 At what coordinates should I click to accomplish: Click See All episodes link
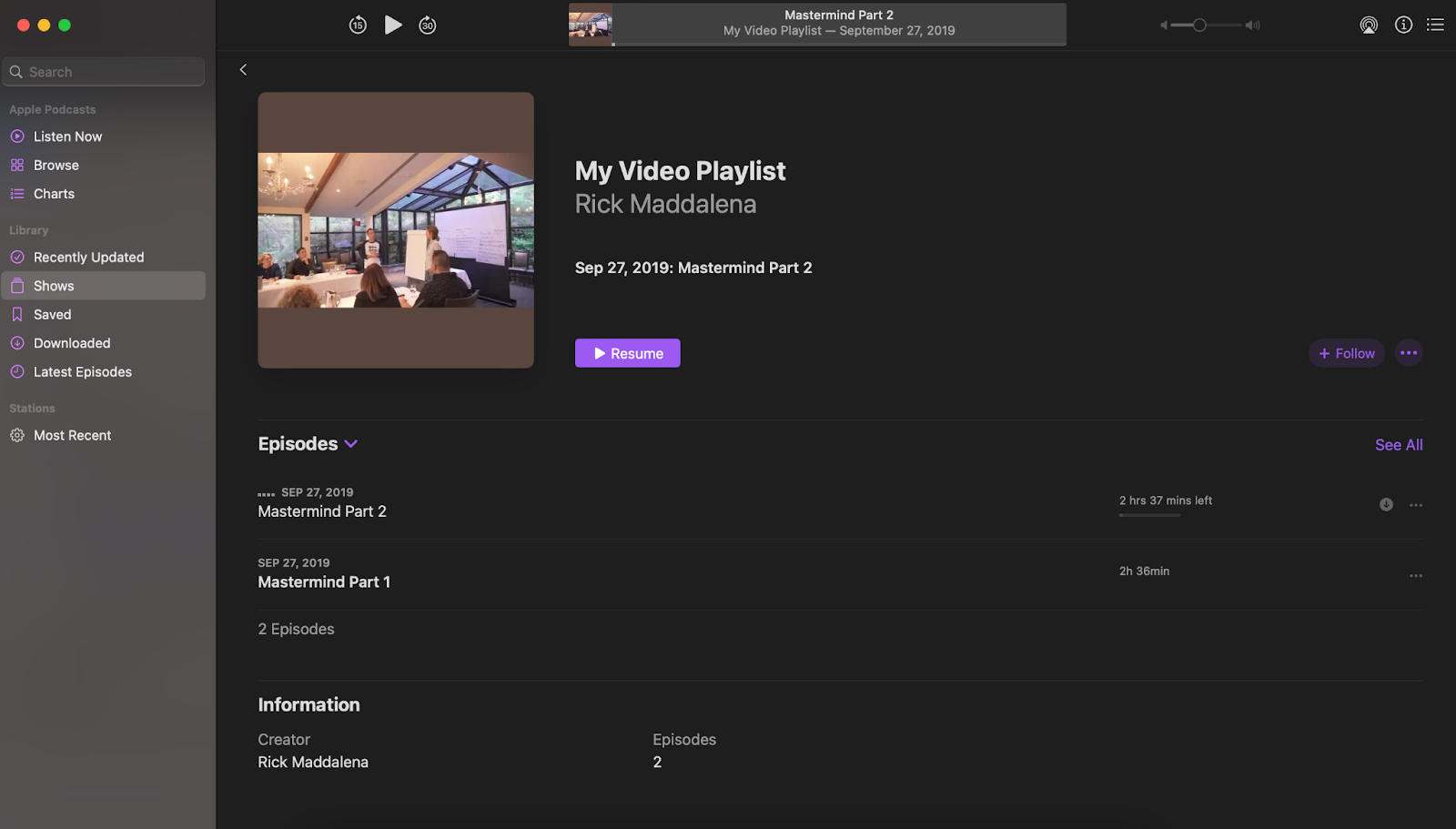[1399, 445]
